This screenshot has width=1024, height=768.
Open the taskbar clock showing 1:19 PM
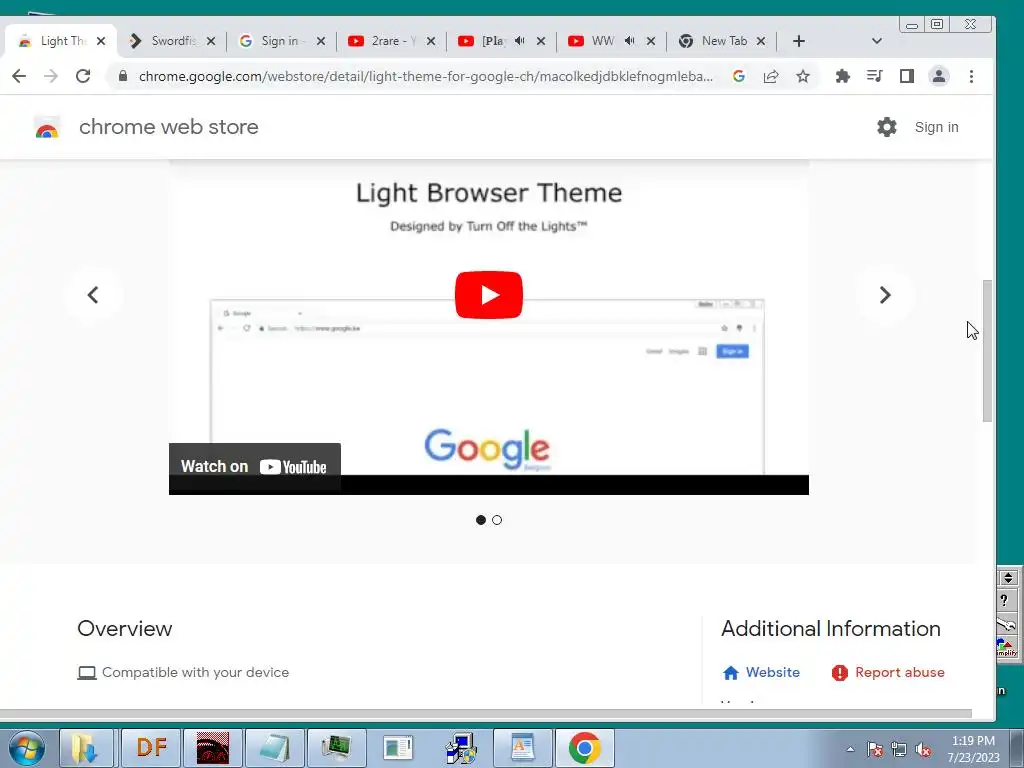click(973, 749)
